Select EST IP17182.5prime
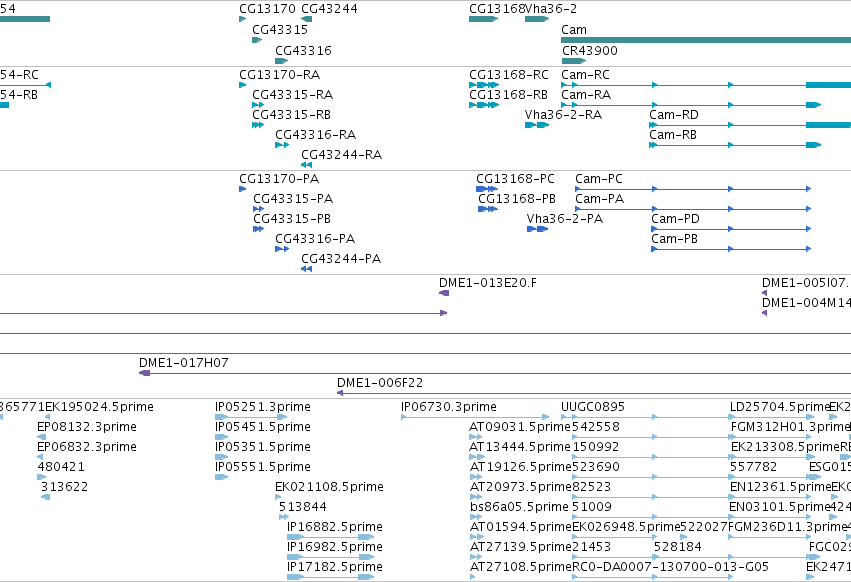The width and height of the screenshot is (851, 582). (x=335, y=567)
